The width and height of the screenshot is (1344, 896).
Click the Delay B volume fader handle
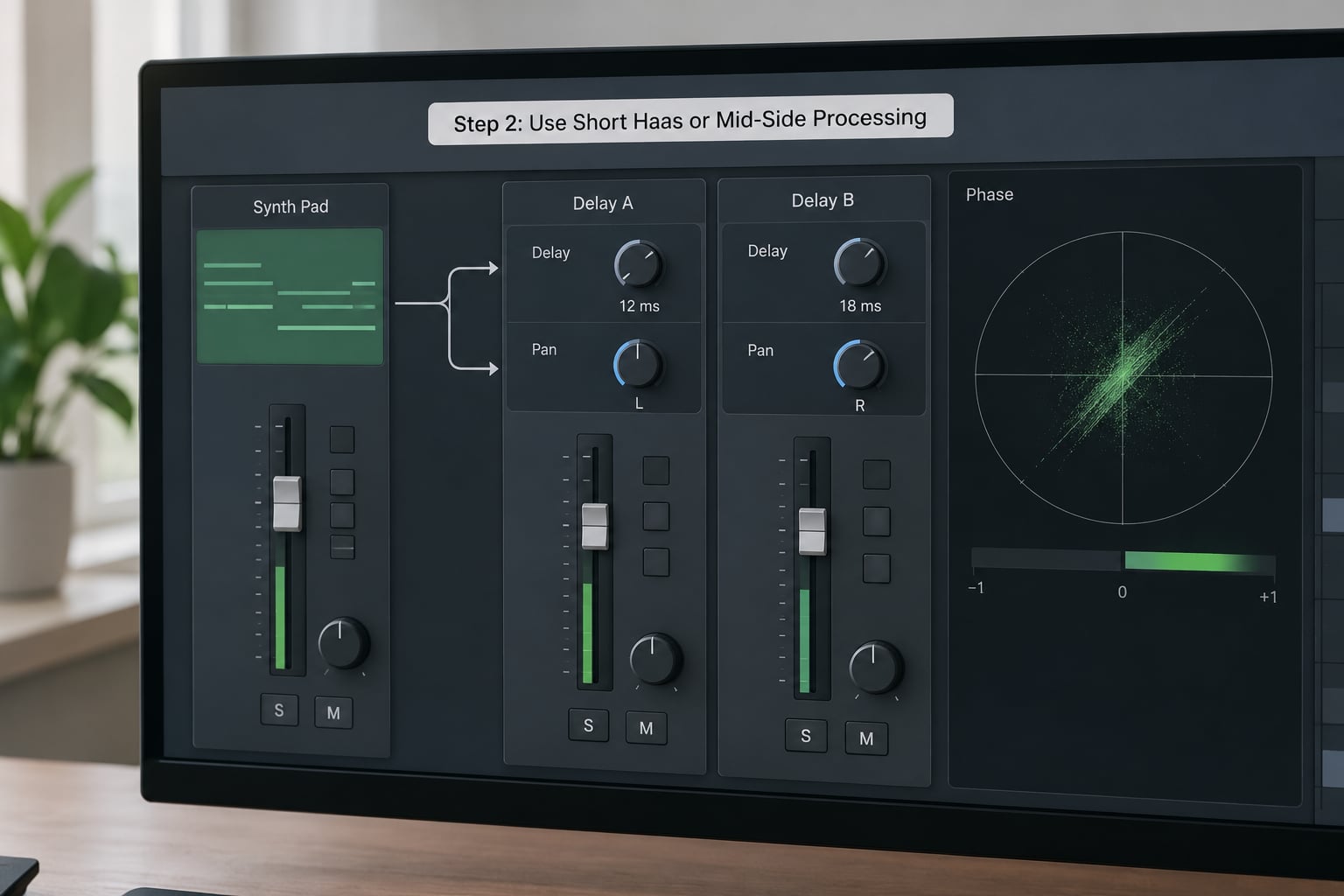pyautogui.click(x=812, y=531)
